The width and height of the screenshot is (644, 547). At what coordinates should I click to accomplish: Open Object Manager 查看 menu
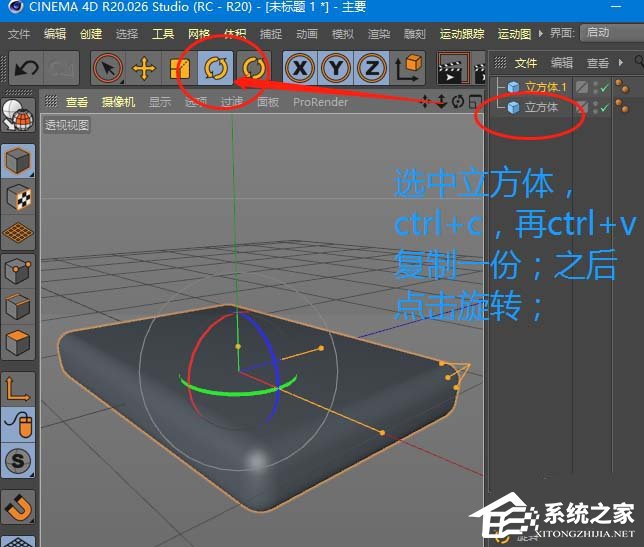click(x=598, y=63)
